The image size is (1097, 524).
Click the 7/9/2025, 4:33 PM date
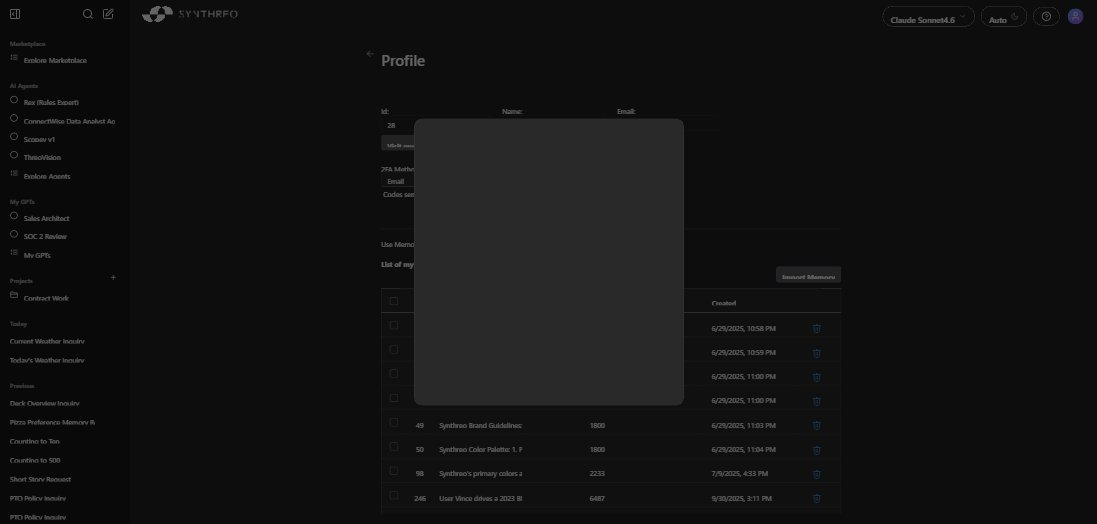[x=739, y=474]
